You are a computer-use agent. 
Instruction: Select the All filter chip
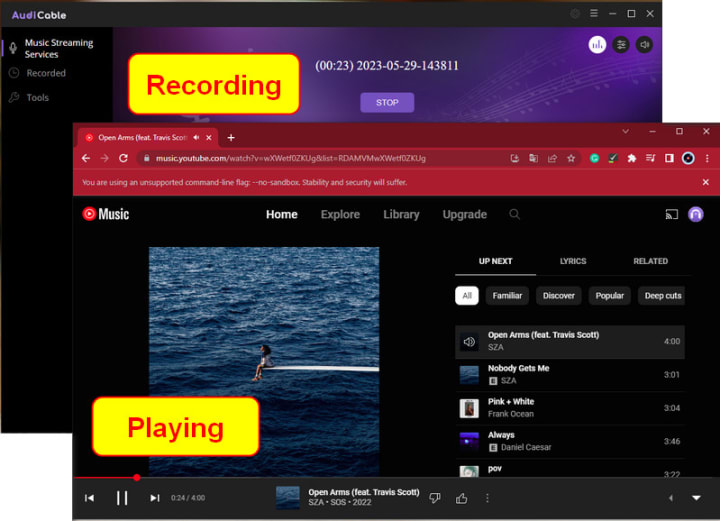pos(467,296)
